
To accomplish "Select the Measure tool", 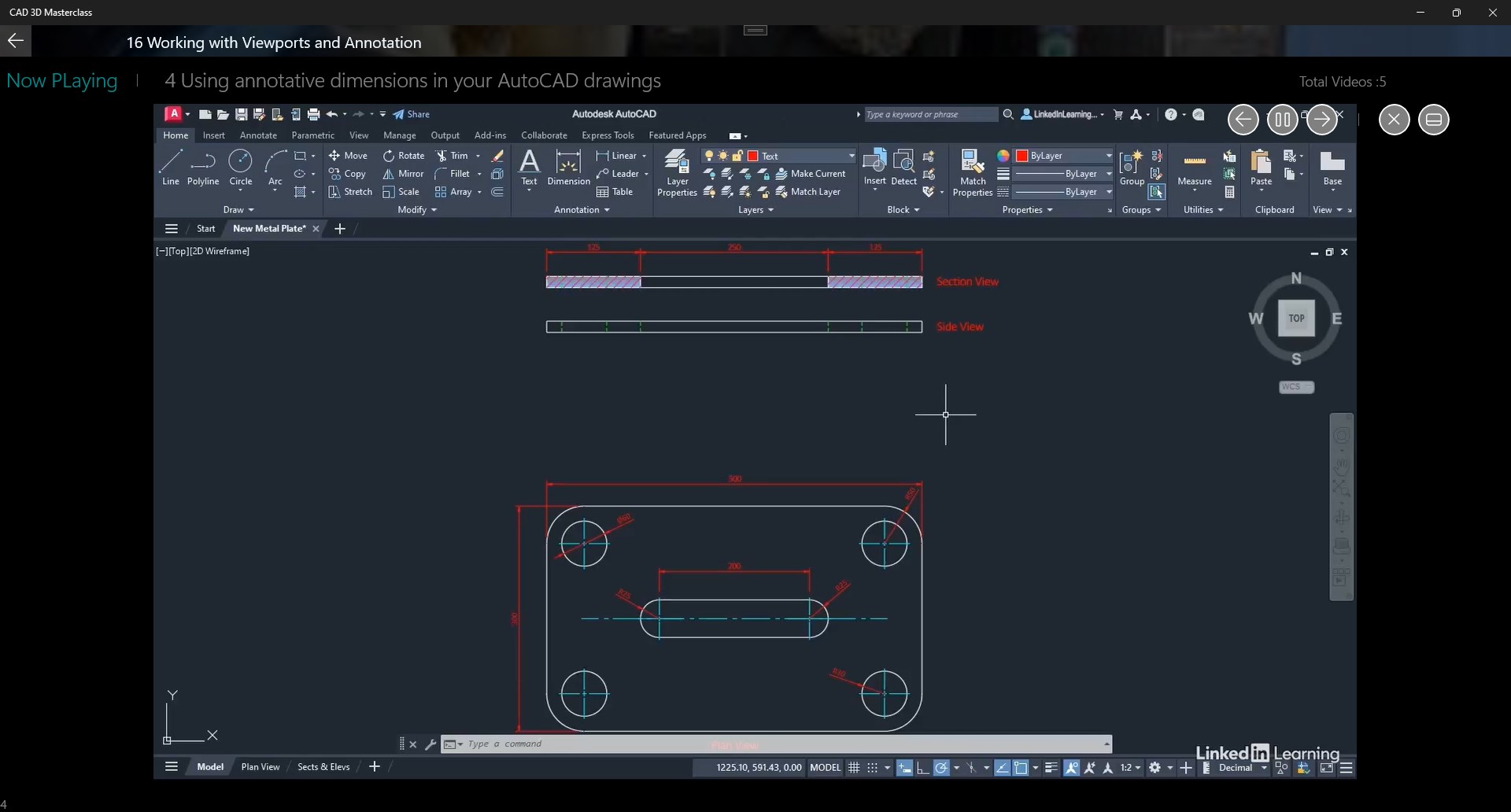I will (1195, 167).
